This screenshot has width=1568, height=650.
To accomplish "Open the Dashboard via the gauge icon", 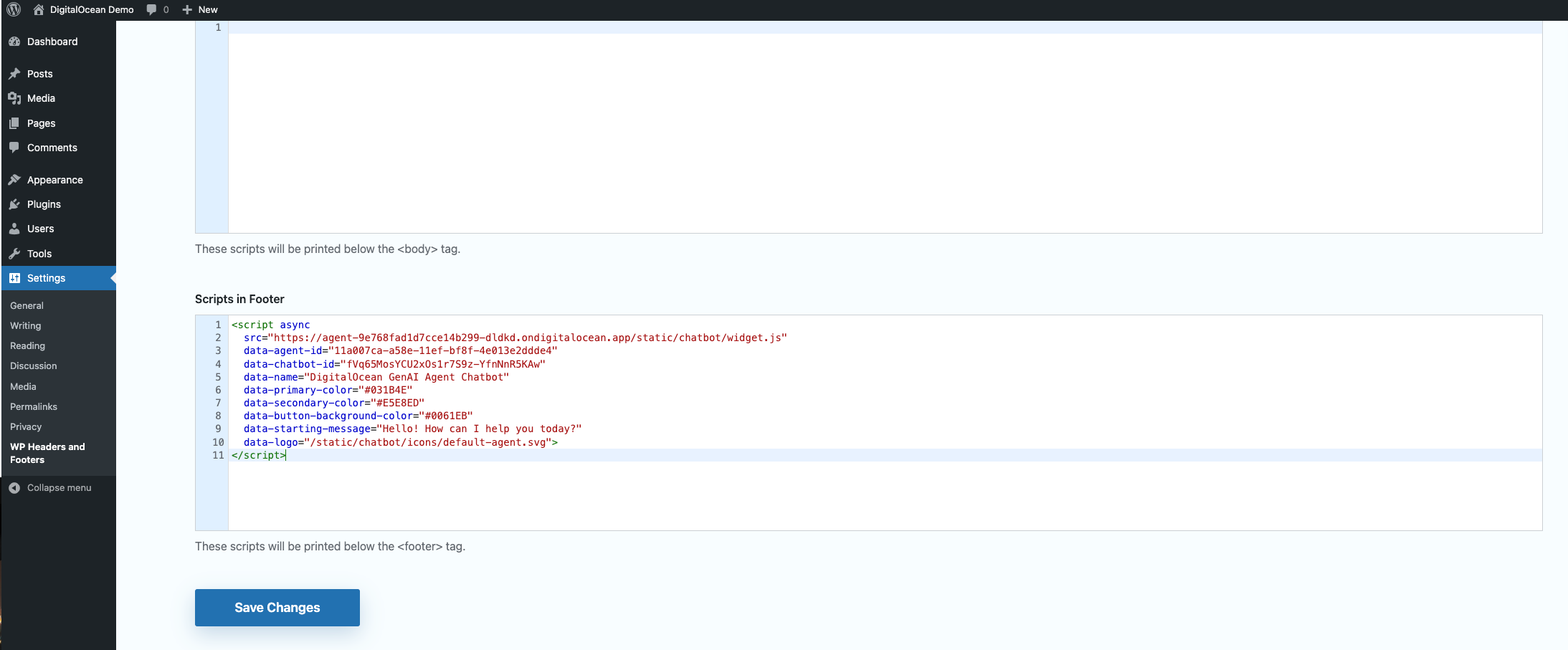I will point(15,42).
